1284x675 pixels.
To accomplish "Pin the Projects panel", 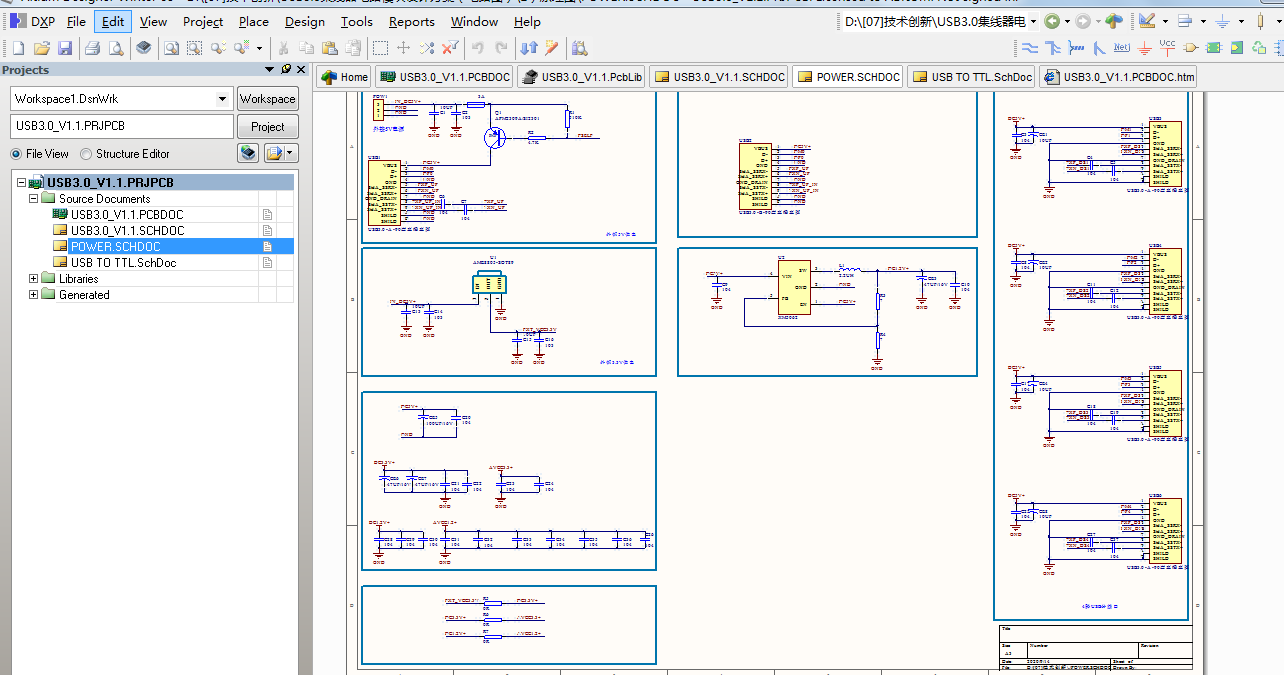I will click(285, 69).
